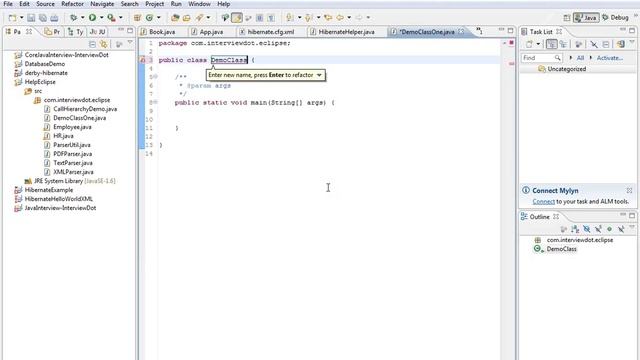Open the New file dropdown arrow

click(x=22, y=18)
